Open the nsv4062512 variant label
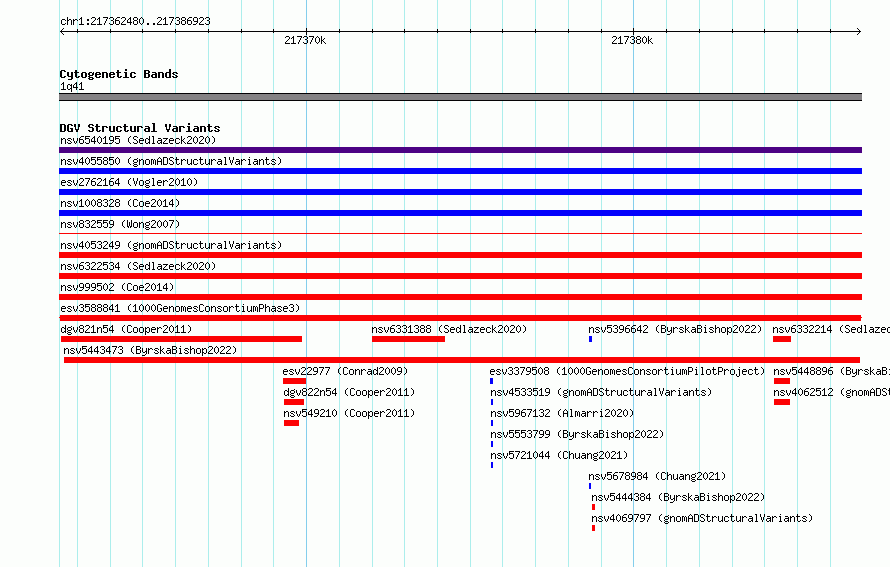Image resolution: width=890 pixels, height=567 pixels. coord(832,392)
